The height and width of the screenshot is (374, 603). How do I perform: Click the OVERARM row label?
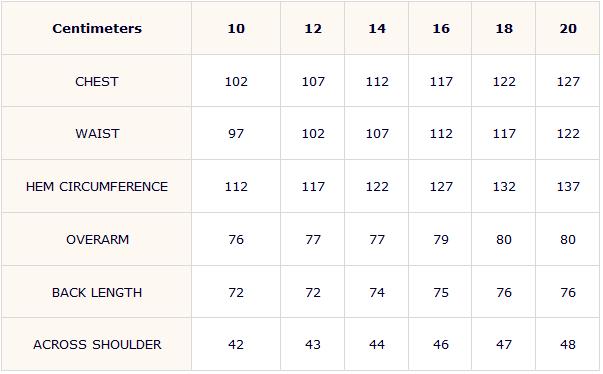97,240
